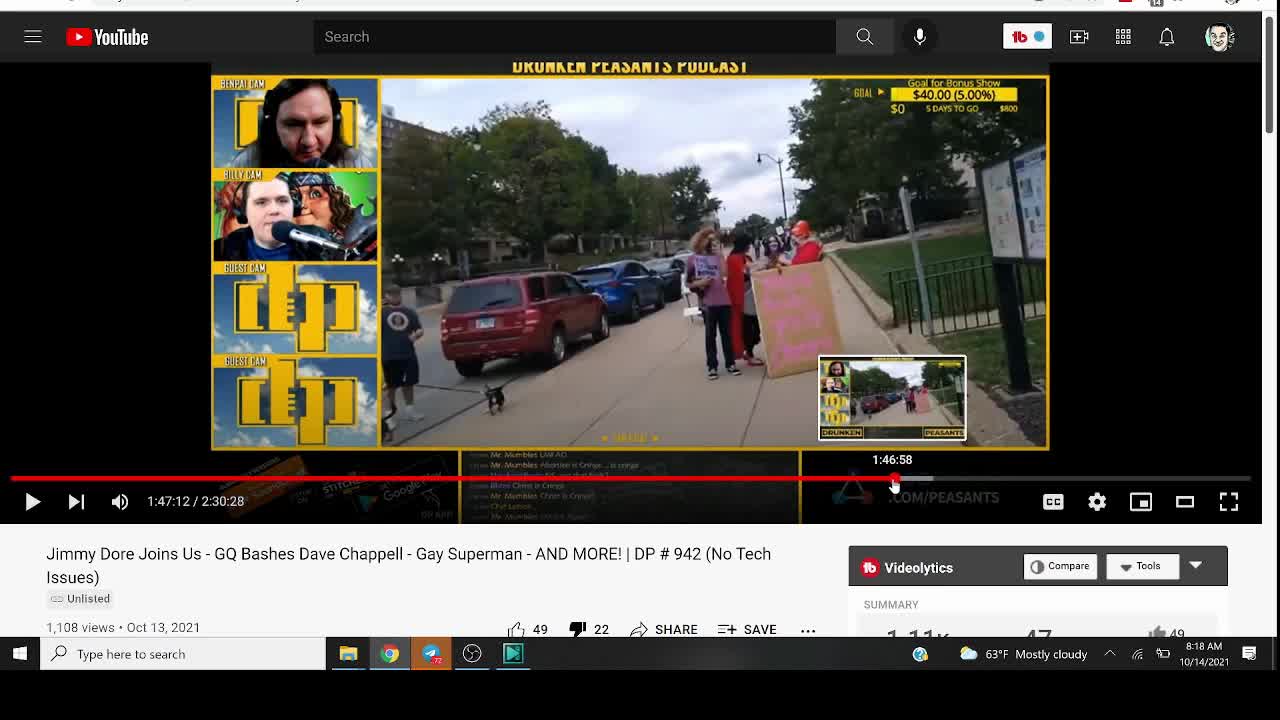Save the video to a playlist
This screenshot has width=1280, height=720.
pyautogui.click(x=747, y=629)
